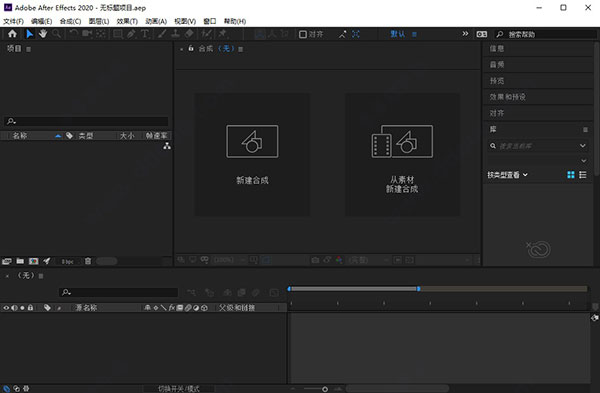Toggle the 对齐 snapping checkbox
600x393 pixels.
tap(303, 34)
